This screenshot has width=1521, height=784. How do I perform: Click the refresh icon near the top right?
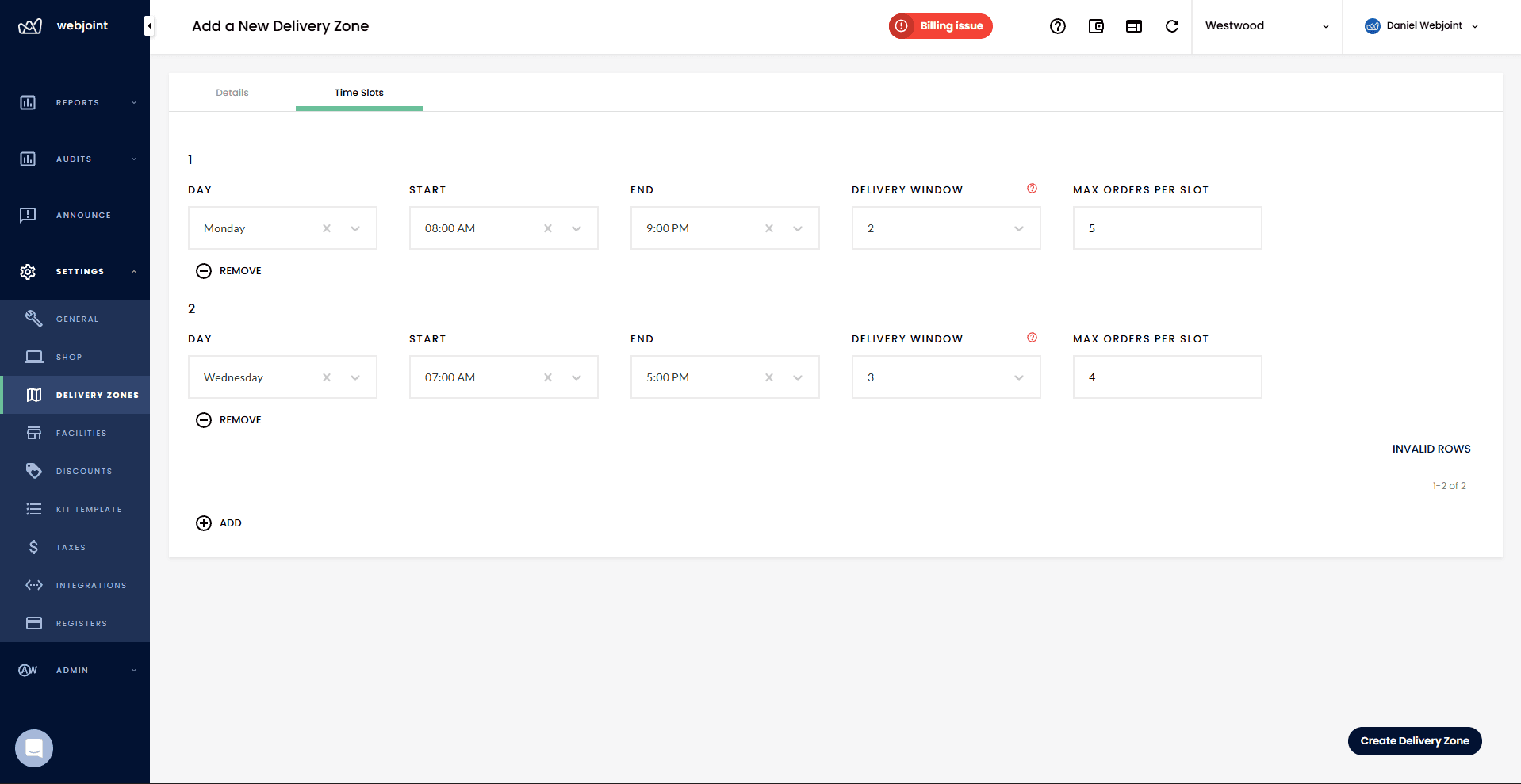1172,26
